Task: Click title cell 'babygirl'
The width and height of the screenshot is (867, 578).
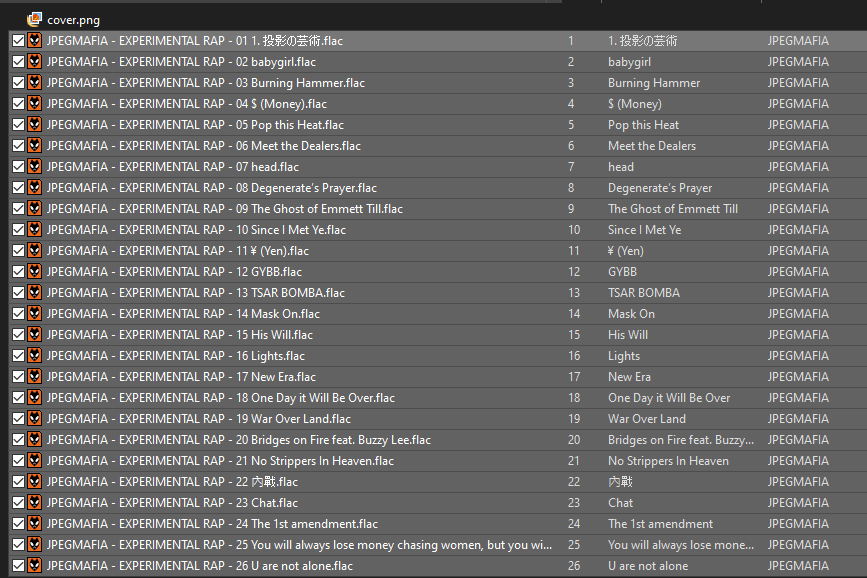Action: point(629,62)
